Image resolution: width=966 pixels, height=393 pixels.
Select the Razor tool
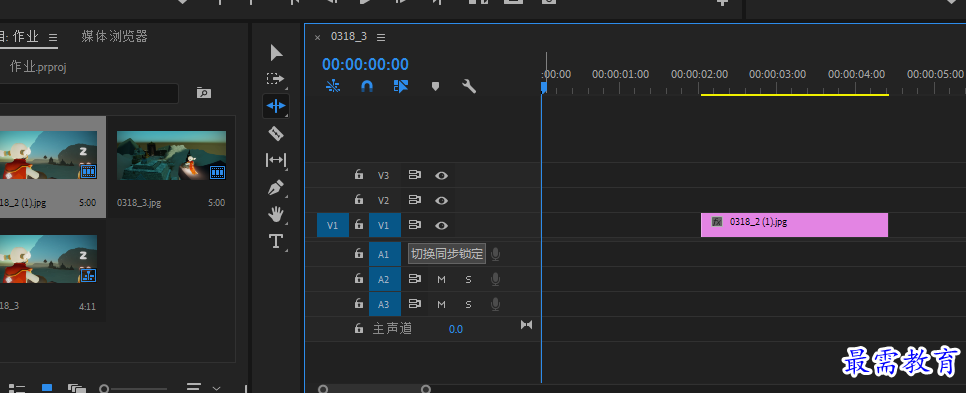[275, 133]
